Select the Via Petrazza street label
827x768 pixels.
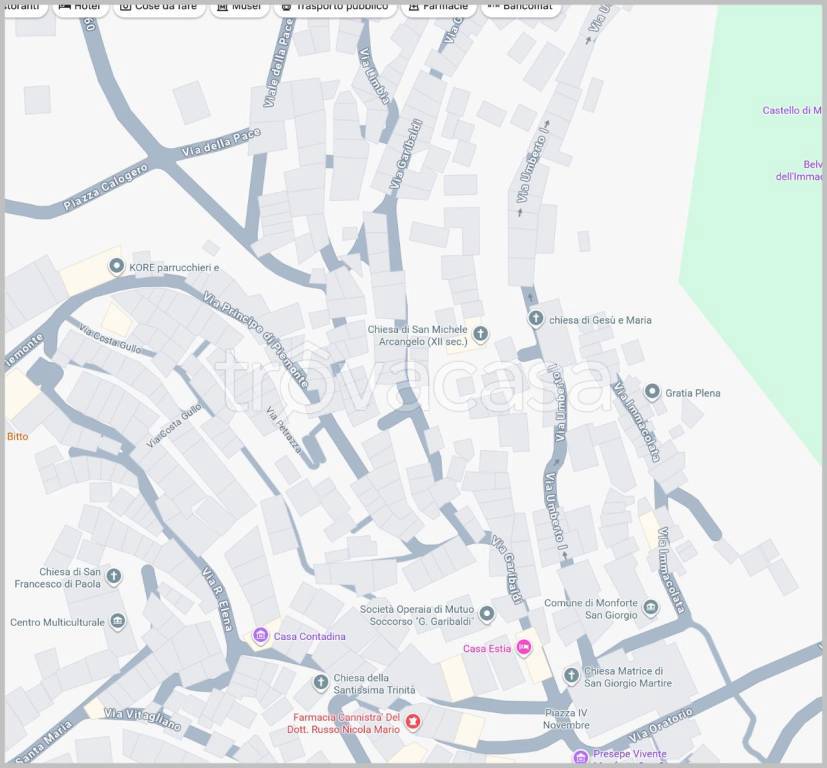(x=284, y=430)
